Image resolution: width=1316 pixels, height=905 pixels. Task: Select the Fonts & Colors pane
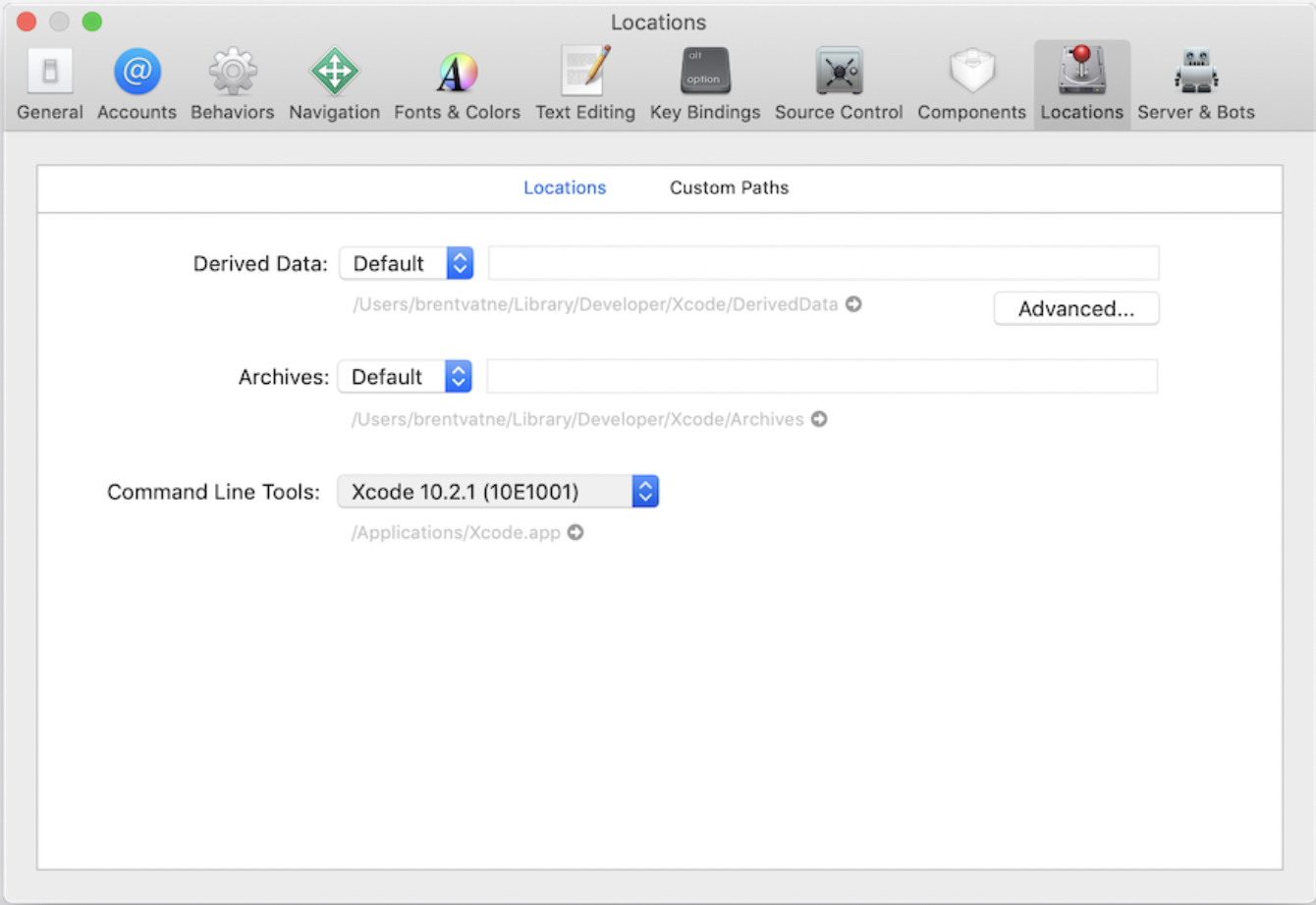(x=457, y=84)
